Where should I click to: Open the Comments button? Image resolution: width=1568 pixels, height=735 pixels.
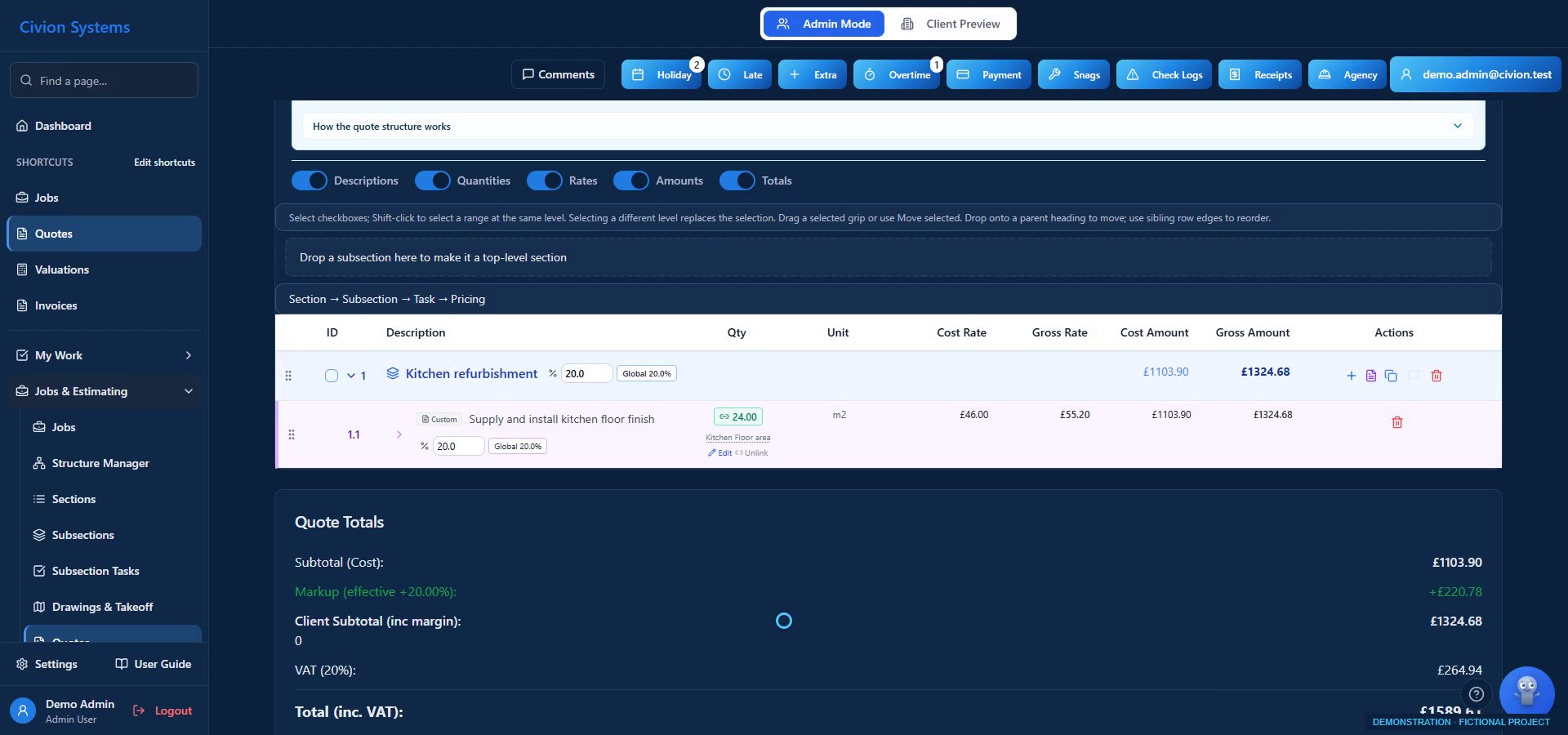[559, 74]
